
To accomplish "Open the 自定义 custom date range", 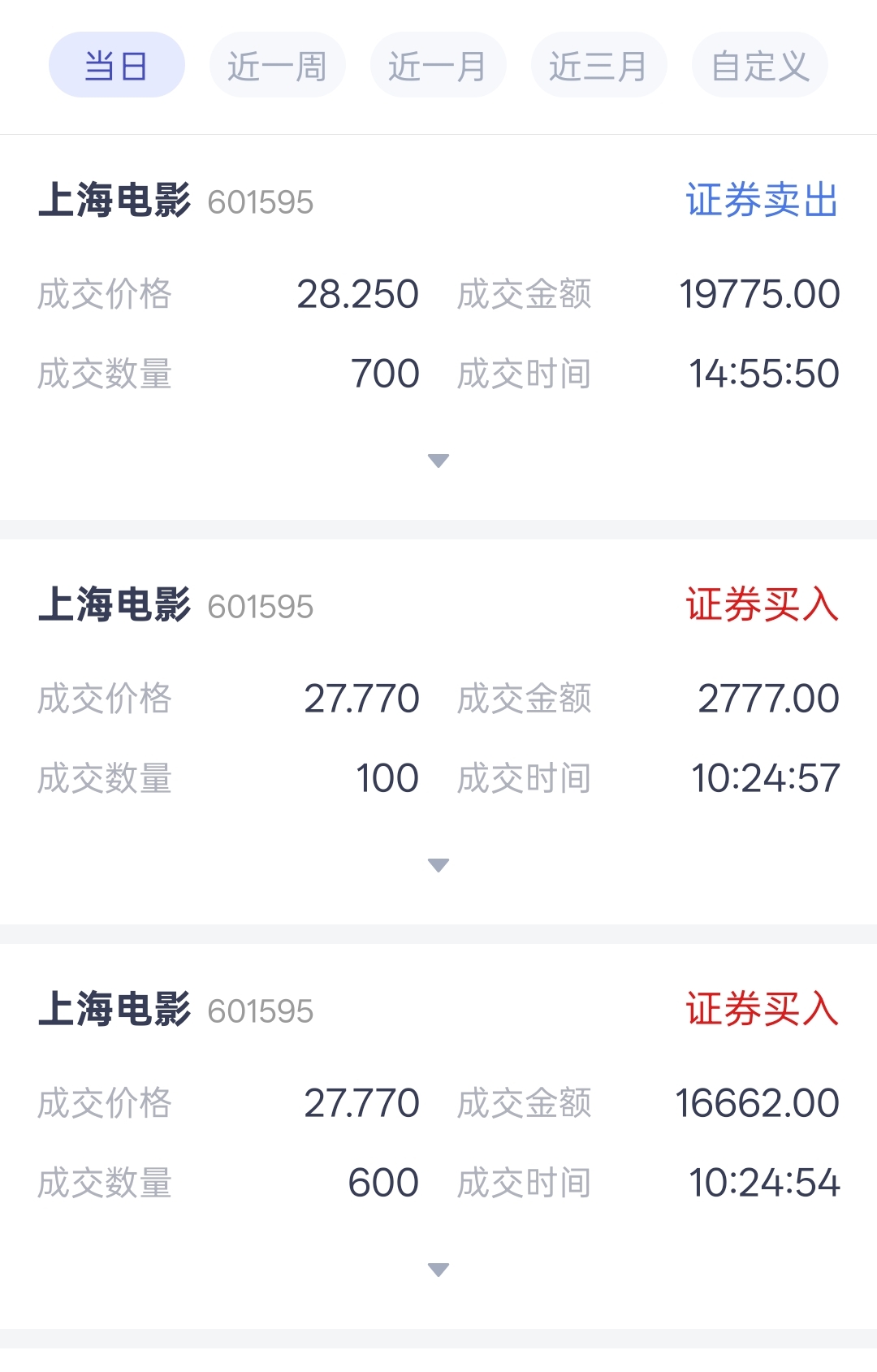I will click(760, 65).
